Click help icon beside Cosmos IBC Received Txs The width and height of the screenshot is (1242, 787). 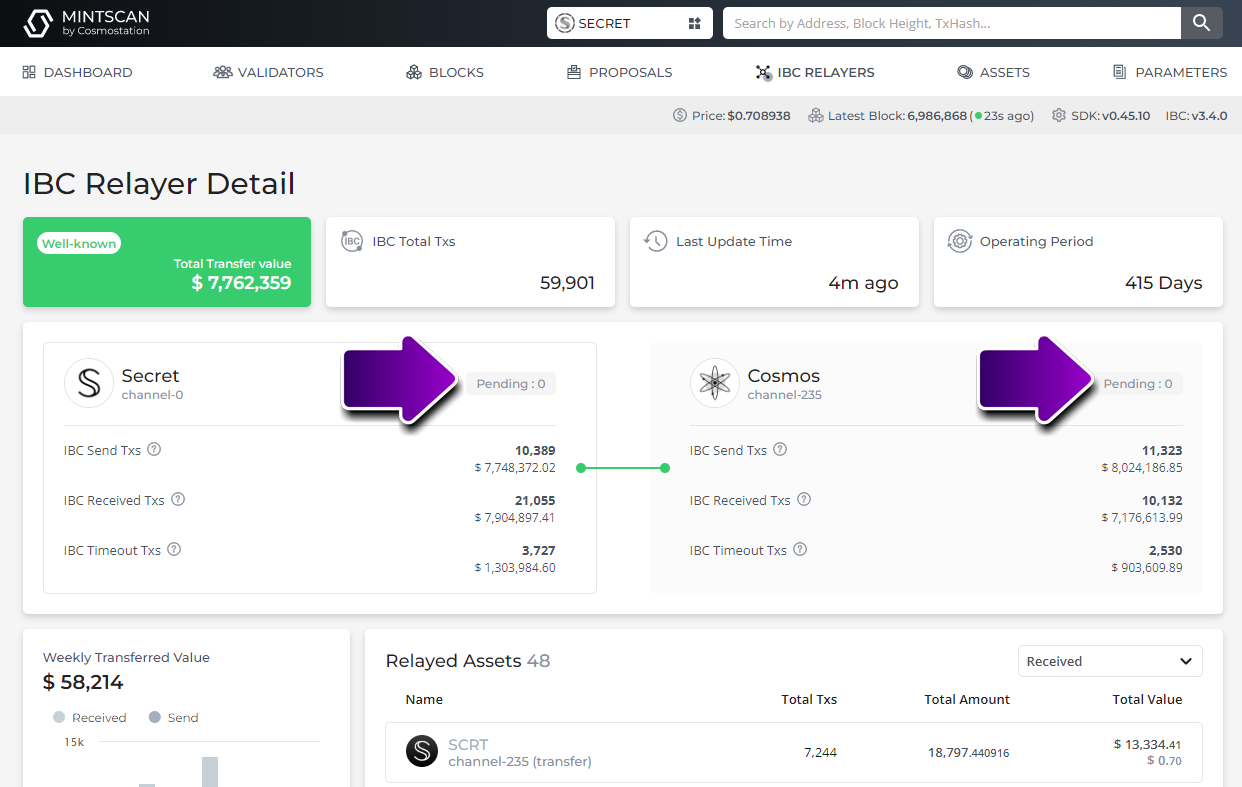click(804, 500)
